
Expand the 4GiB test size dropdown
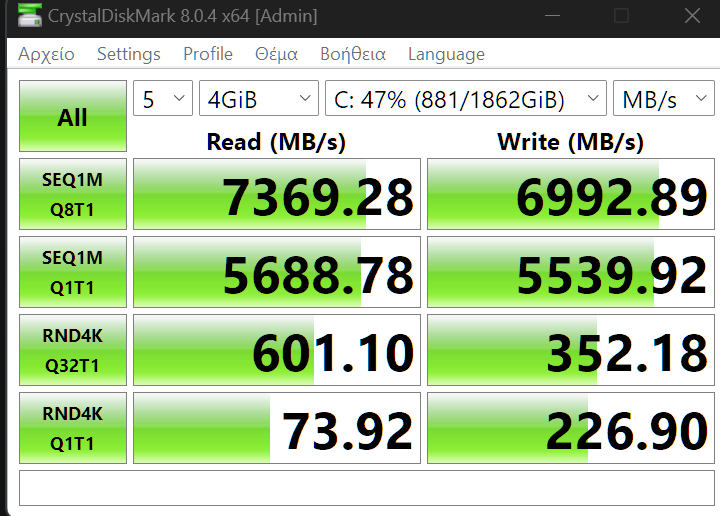pyautogui.click(x=259, y=98)
